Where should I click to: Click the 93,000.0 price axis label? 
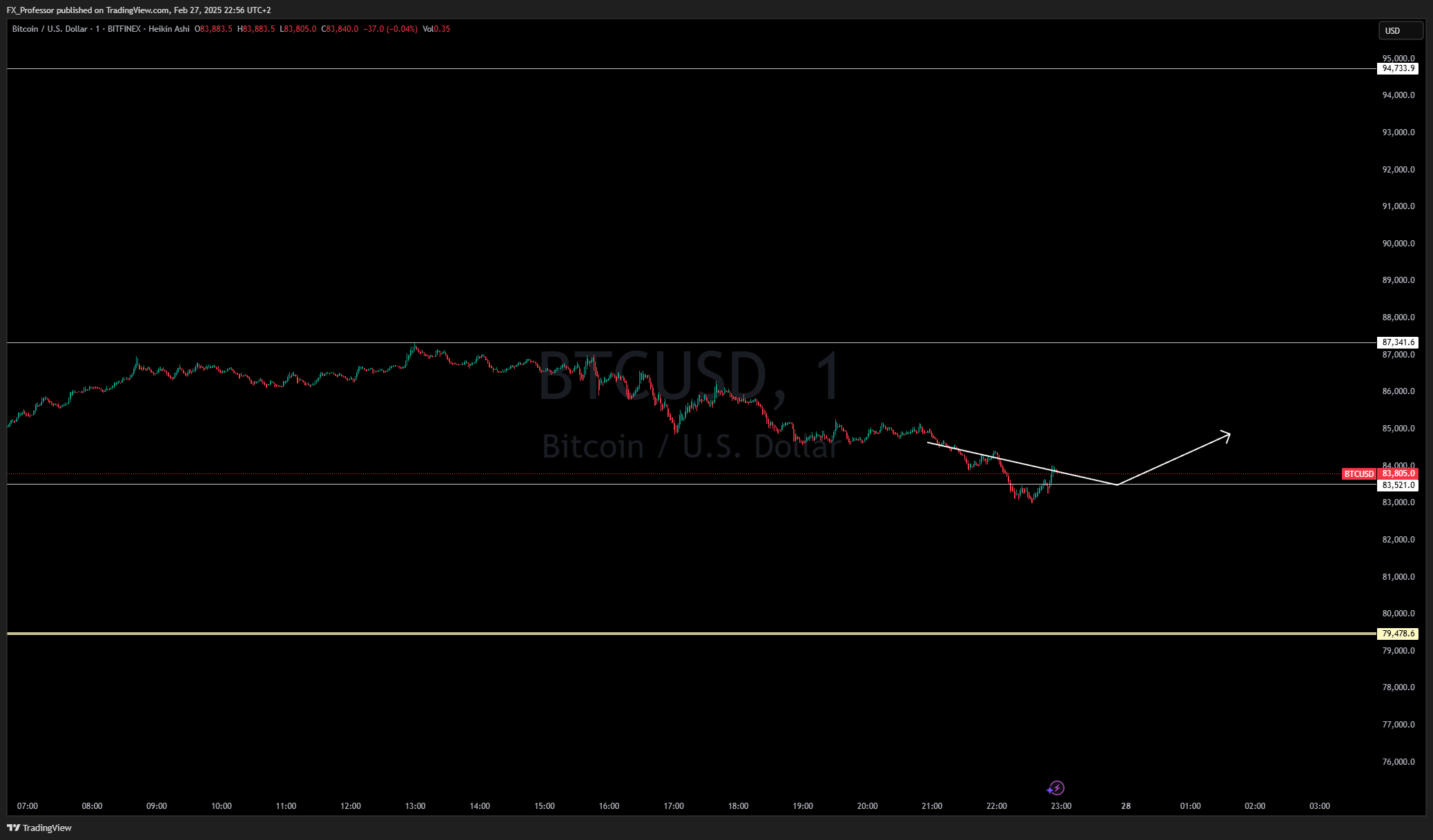point(1398,132)
